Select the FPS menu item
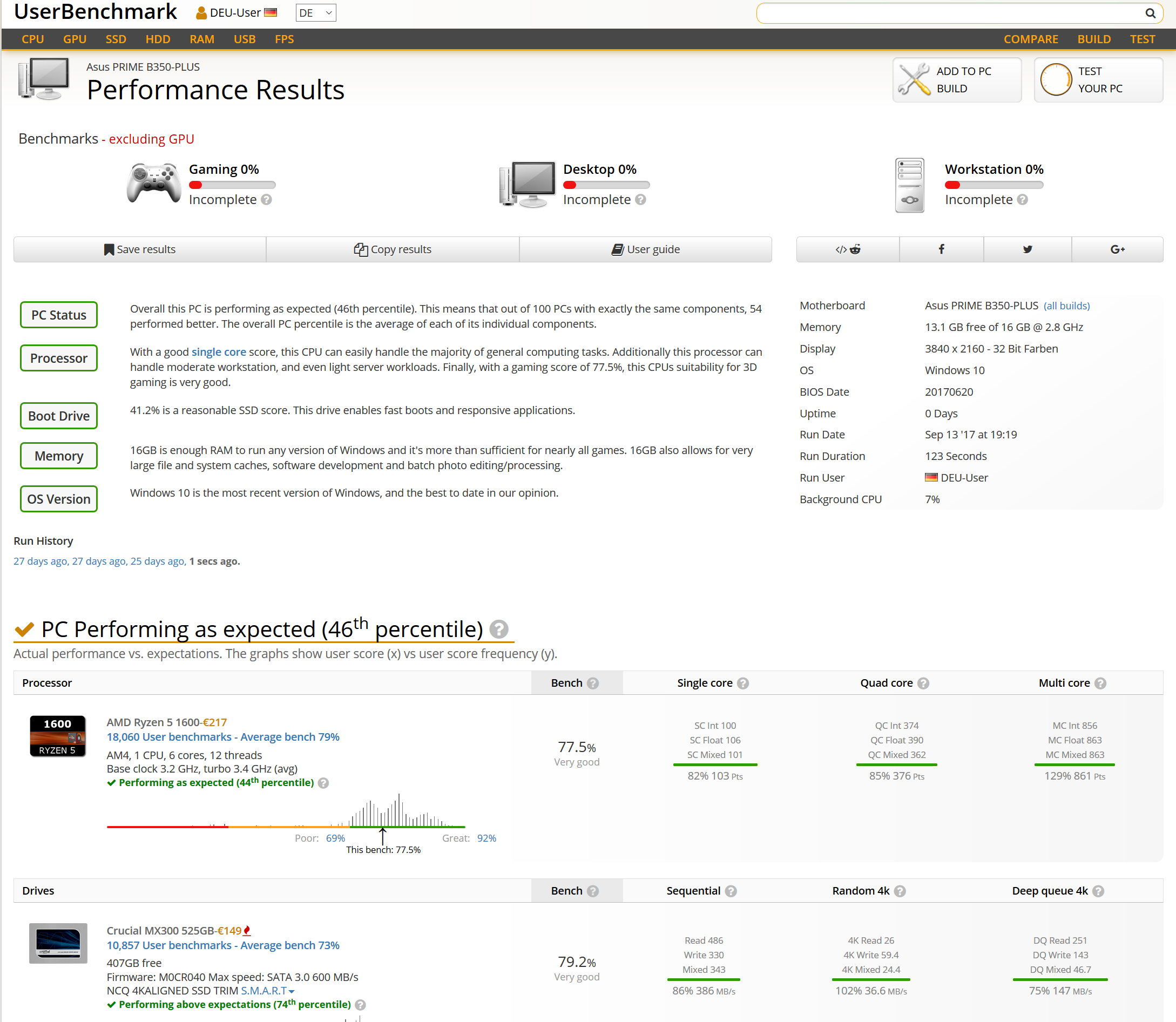Viewport: 1176px width, 1022px height. [x=284, y=39]
